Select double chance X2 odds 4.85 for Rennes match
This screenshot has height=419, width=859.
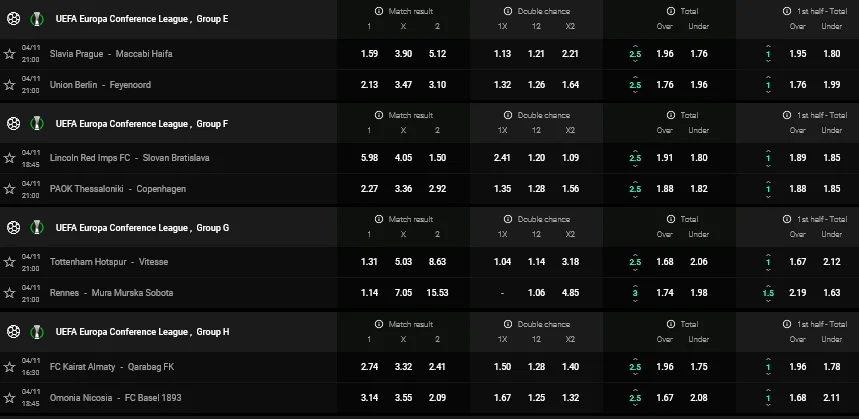point(570,293)
